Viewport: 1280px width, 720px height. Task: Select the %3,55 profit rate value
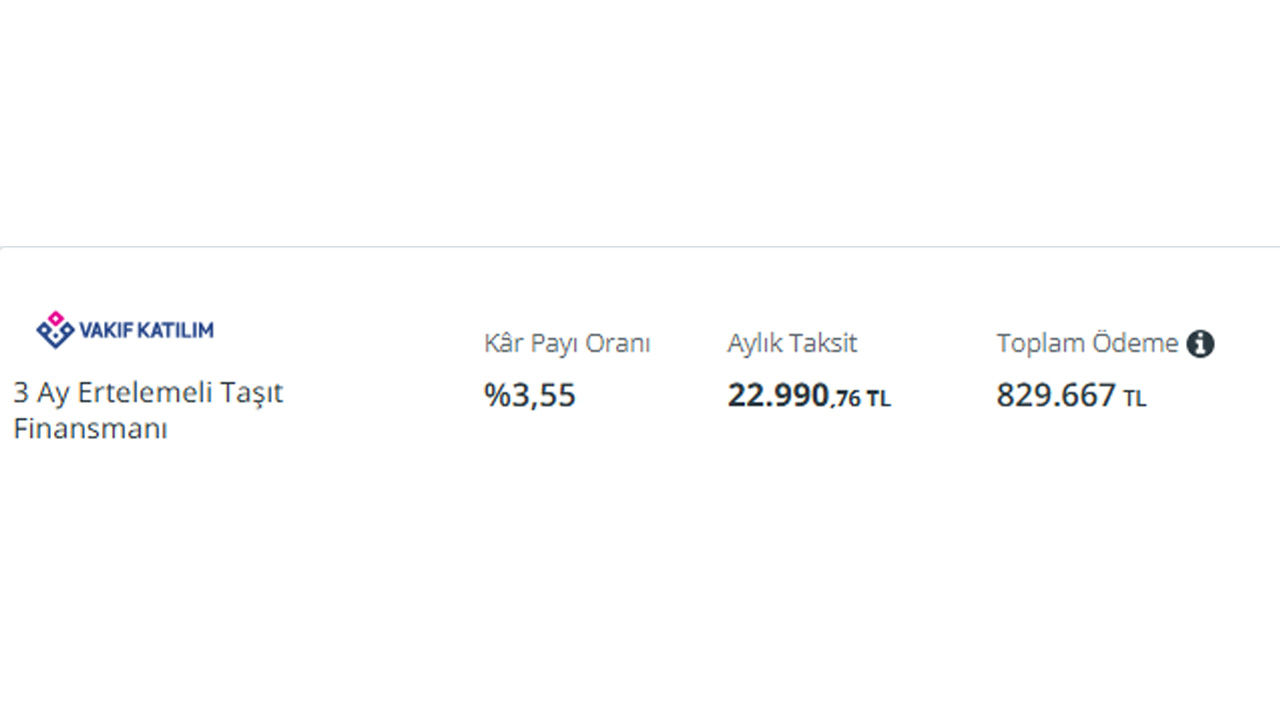coord(530,396)
